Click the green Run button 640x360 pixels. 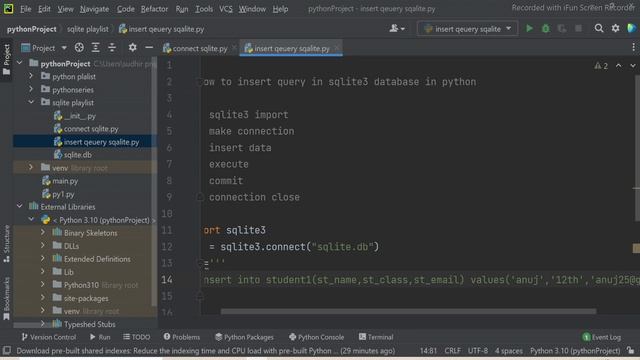pos(529,29)
